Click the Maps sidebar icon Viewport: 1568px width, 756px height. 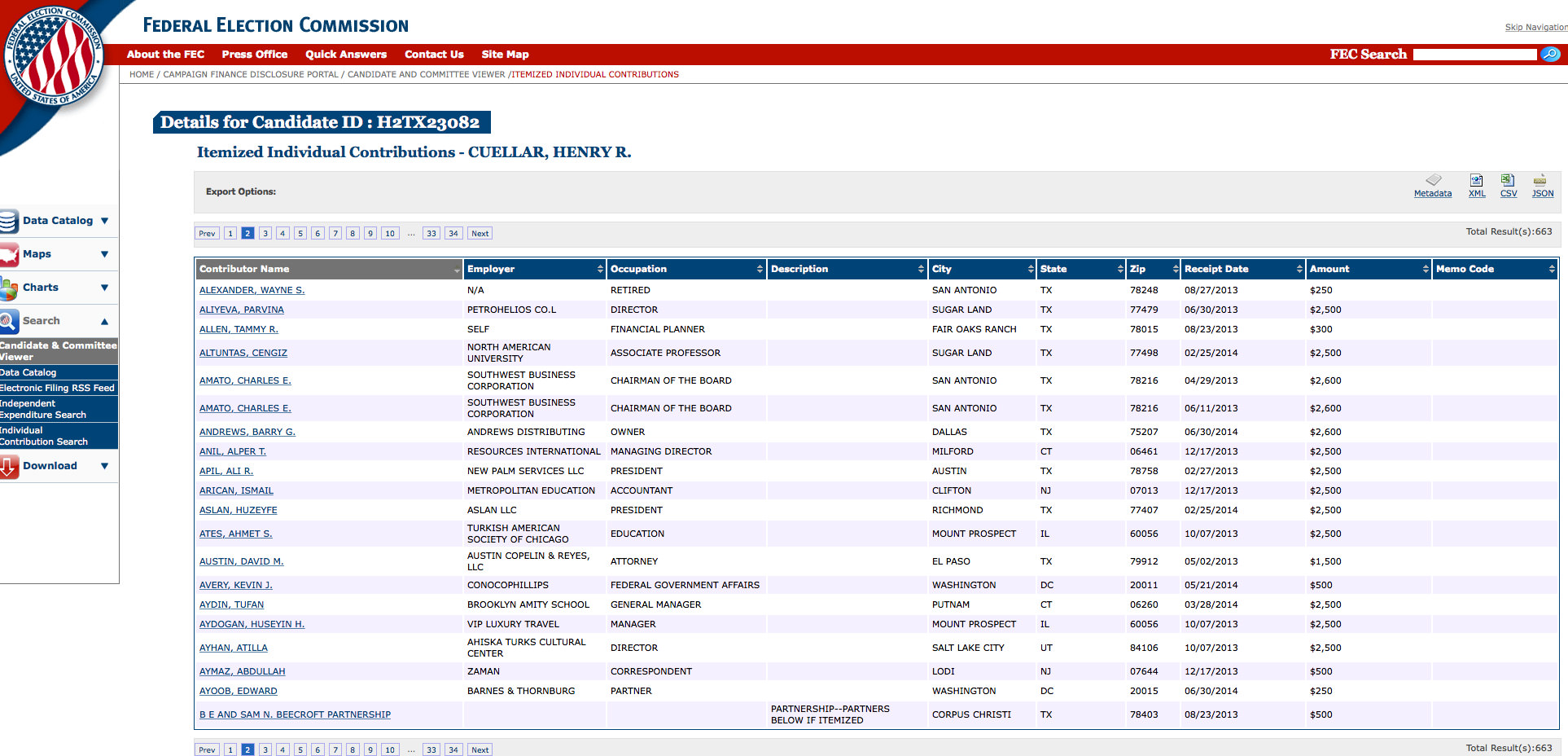(9, 254)
